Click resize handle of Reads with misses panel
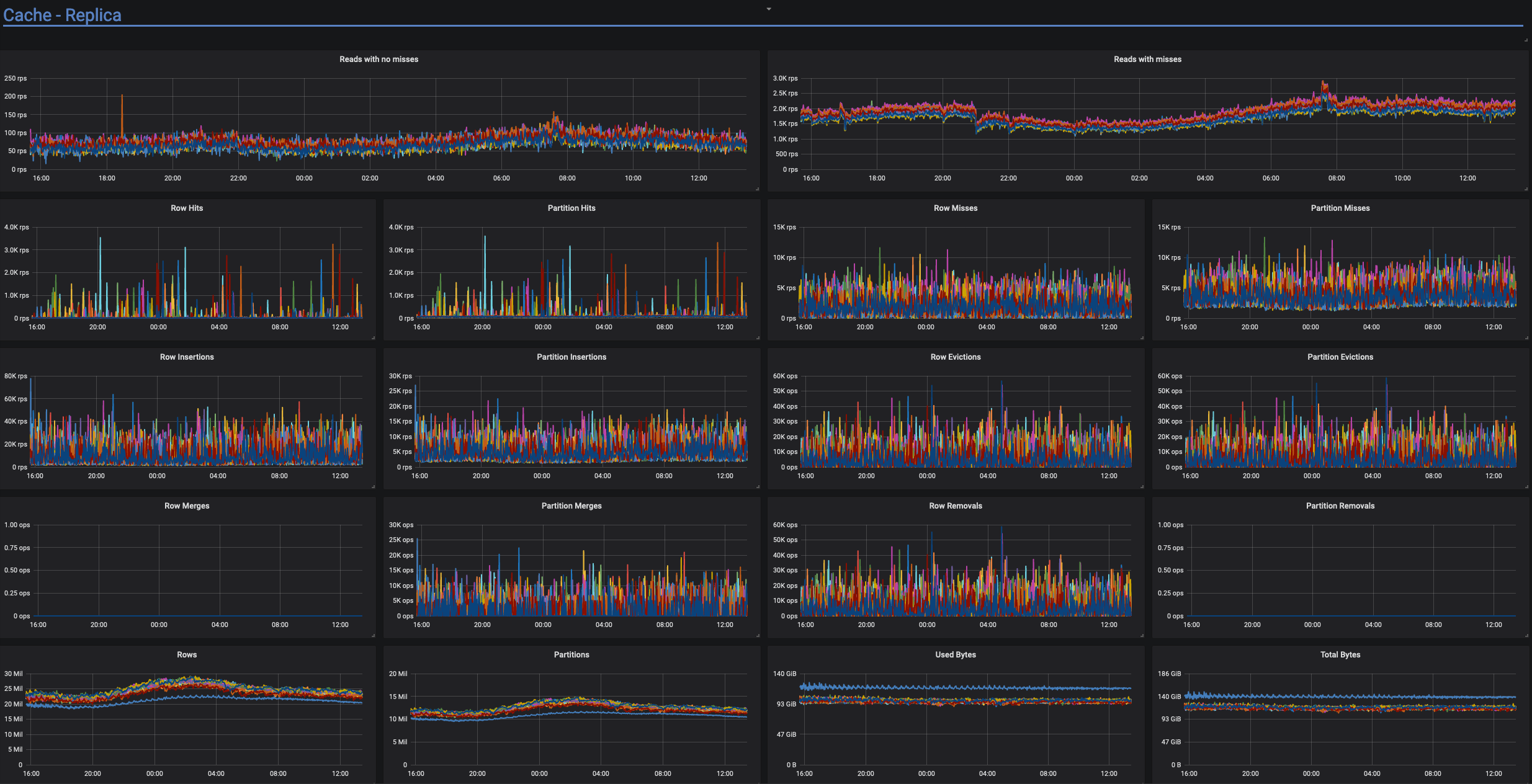 [x=1526, y=189]
